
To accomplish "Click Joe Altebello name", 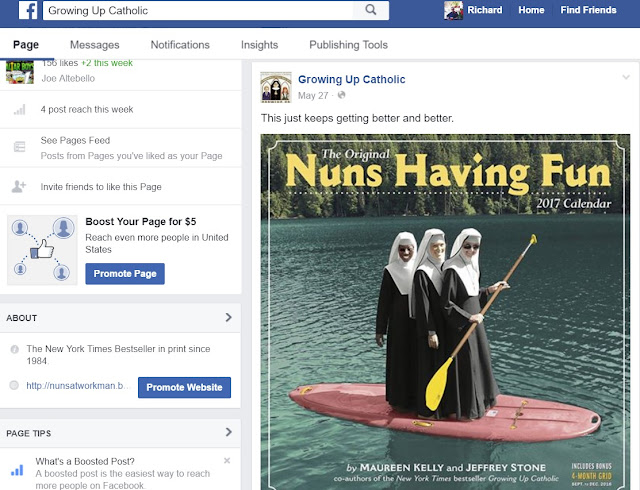I will pos(68,78).
